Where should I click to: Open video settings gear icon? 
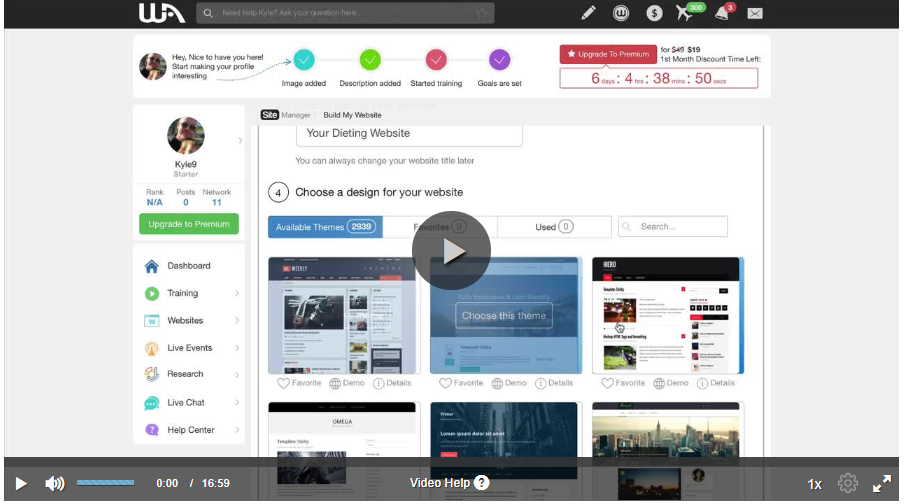pos(847,483)
